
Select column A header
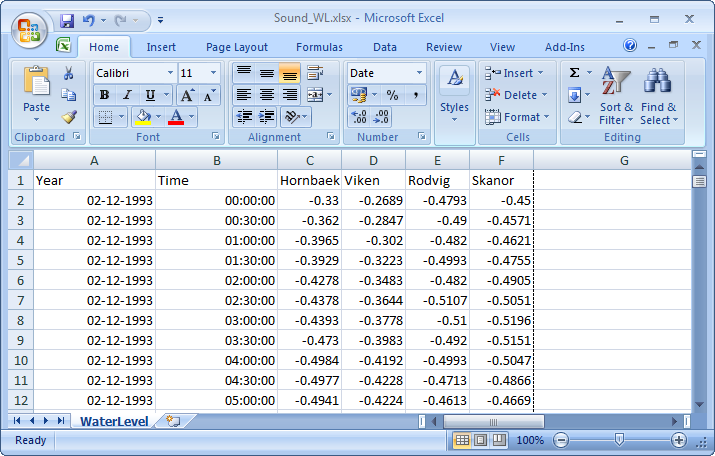[x=94, y=161]
